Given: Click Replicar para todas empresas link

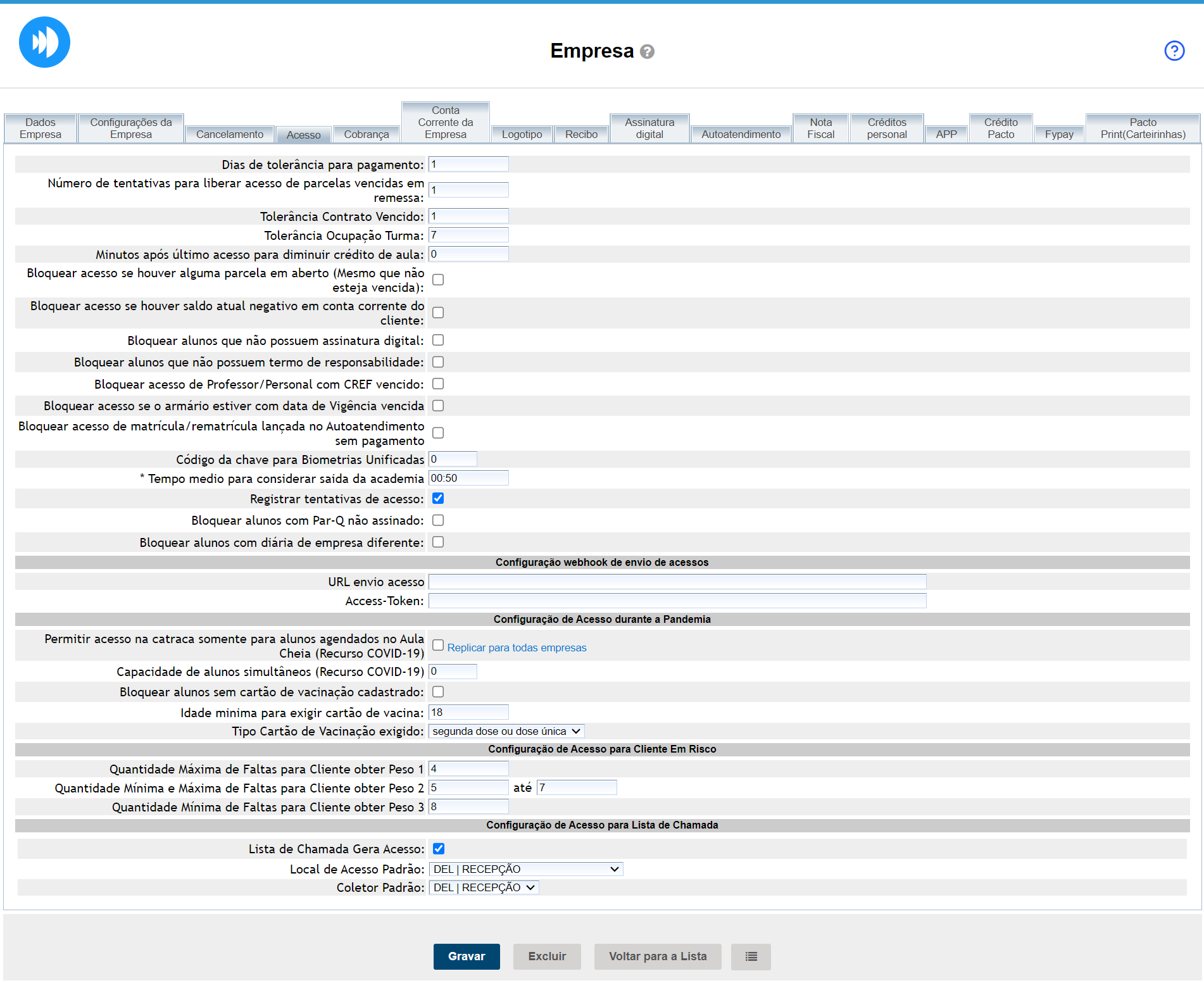Looking at the screenshot, I should click(x=517, y=648).
